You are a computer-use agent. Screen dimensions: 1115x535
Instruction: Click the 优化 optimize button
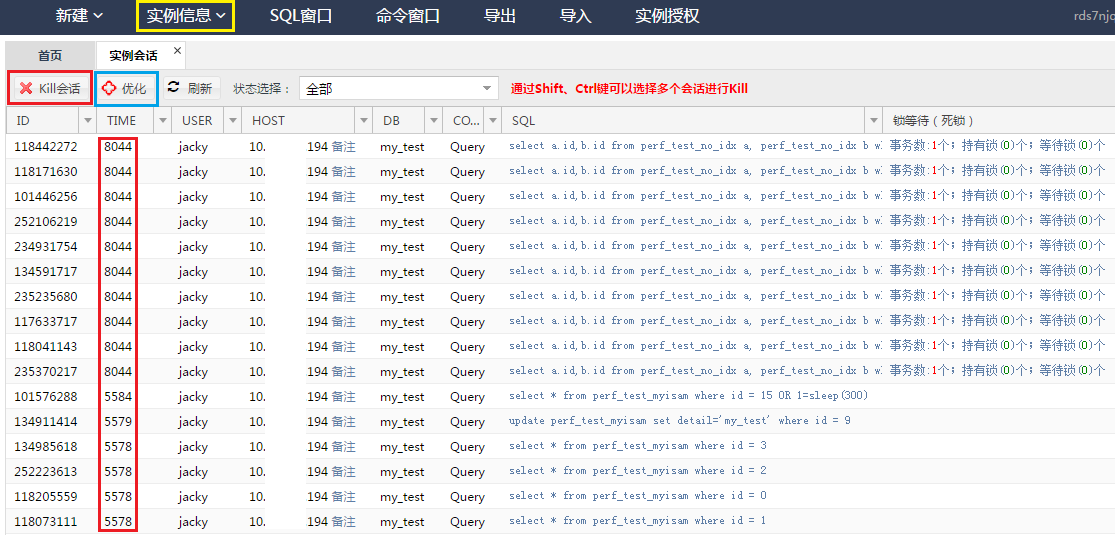(x=124, y=88)
